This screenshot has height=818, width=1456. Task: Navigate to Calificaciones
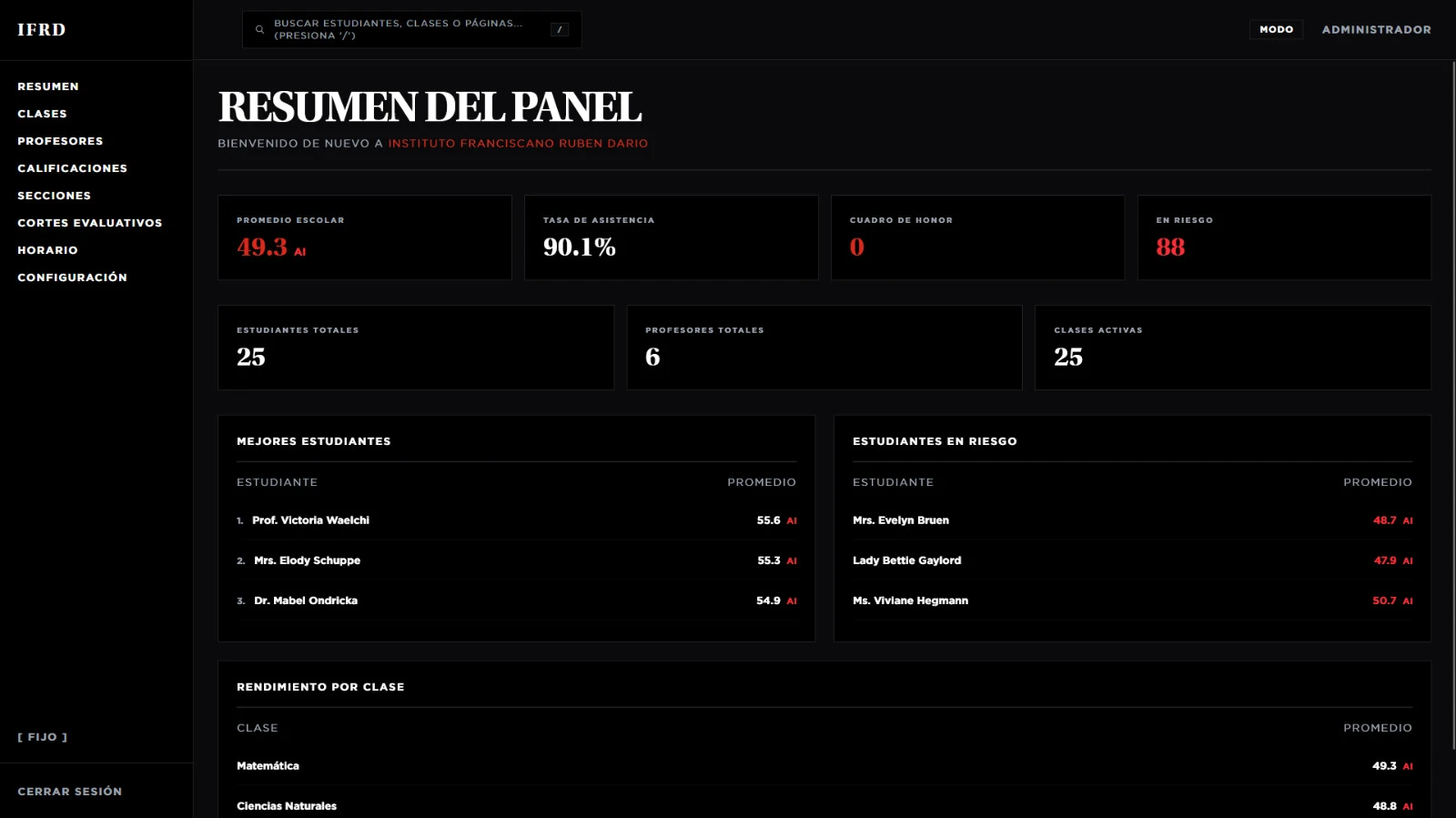(x=72, y=168)
